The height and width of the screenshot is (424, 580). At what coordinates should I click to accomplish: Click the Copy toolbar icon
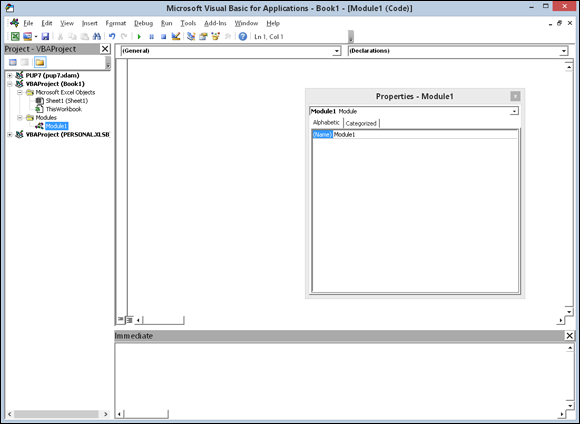tap(72, 36)
